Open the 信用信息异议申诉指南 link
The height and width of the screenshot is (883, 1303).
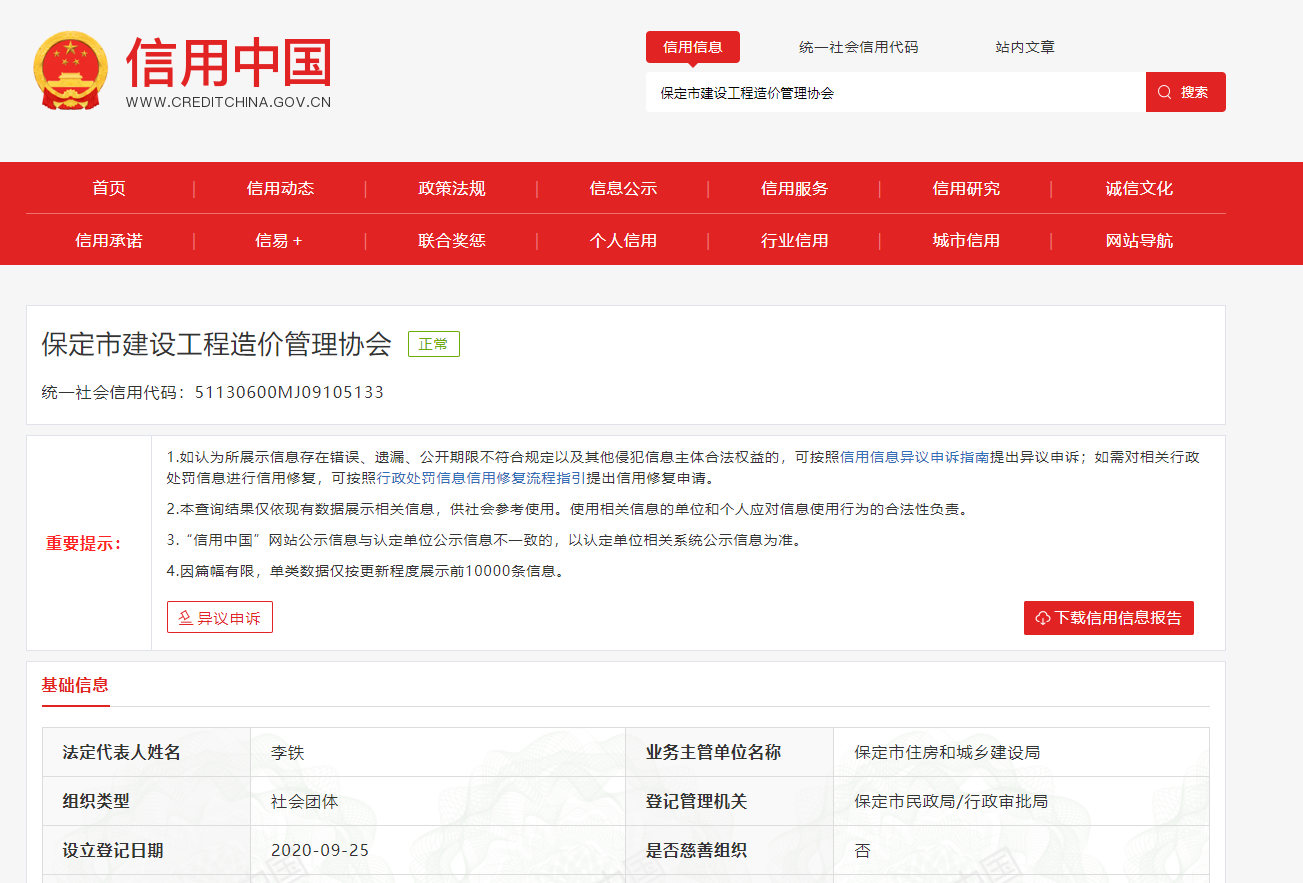[x=915, y=457]
